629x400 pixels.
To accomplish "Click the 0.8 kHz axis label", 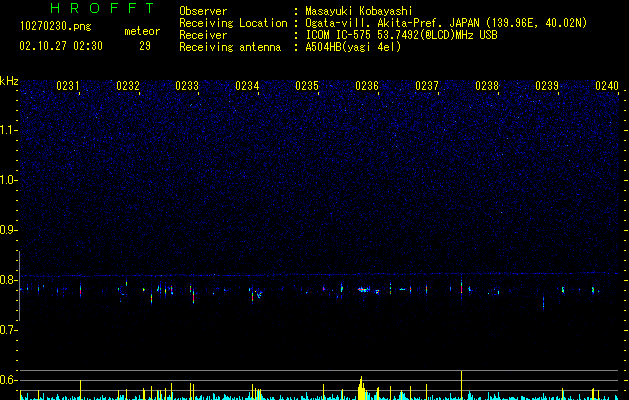I will pos(8,280).
